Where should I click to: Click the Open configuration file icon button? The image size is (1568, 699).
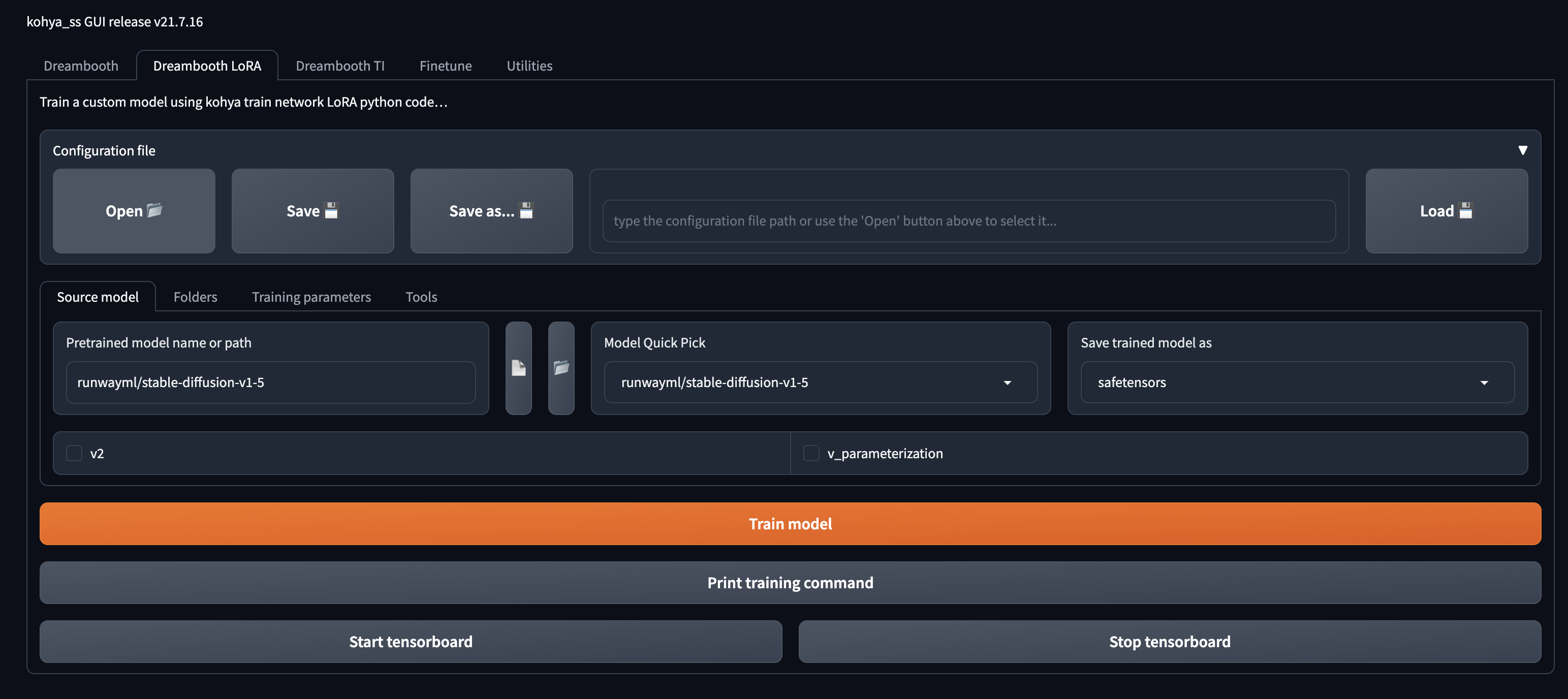(x=134, y=211)
